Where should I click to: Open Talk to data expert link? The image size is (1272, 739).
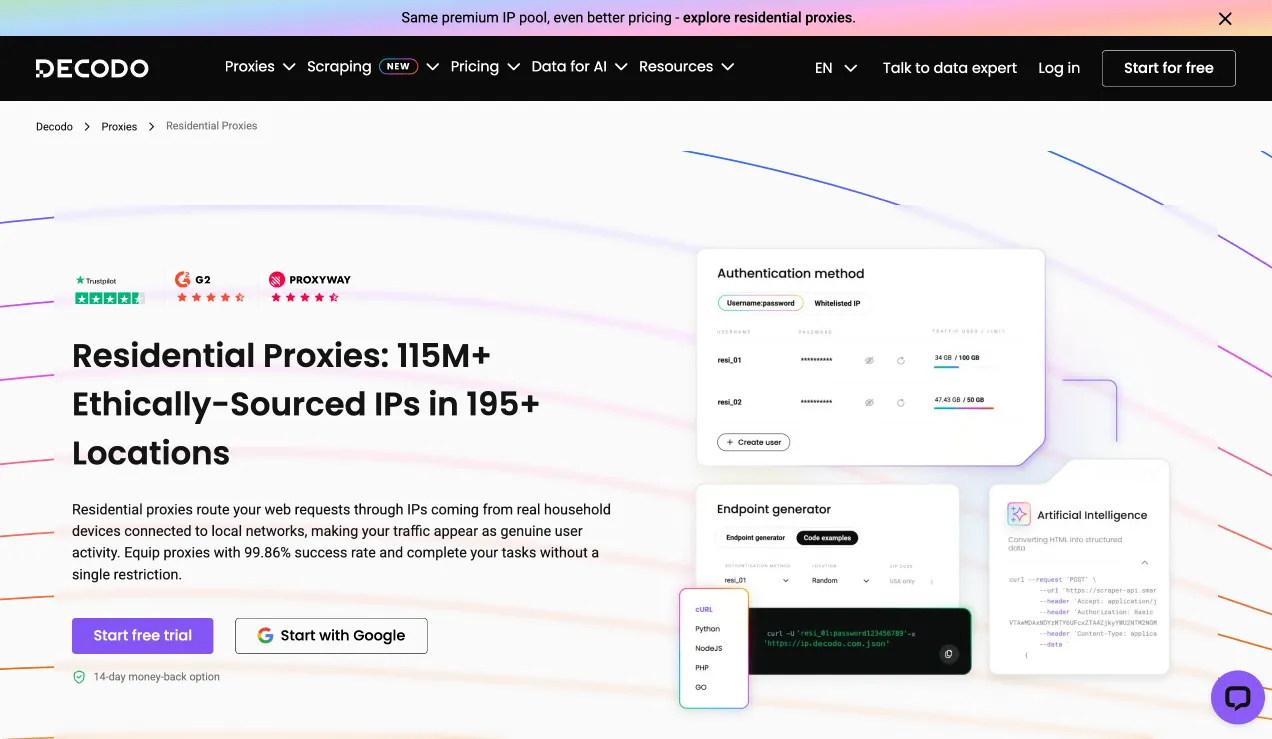pyautogui.click(x=950, y=68)
